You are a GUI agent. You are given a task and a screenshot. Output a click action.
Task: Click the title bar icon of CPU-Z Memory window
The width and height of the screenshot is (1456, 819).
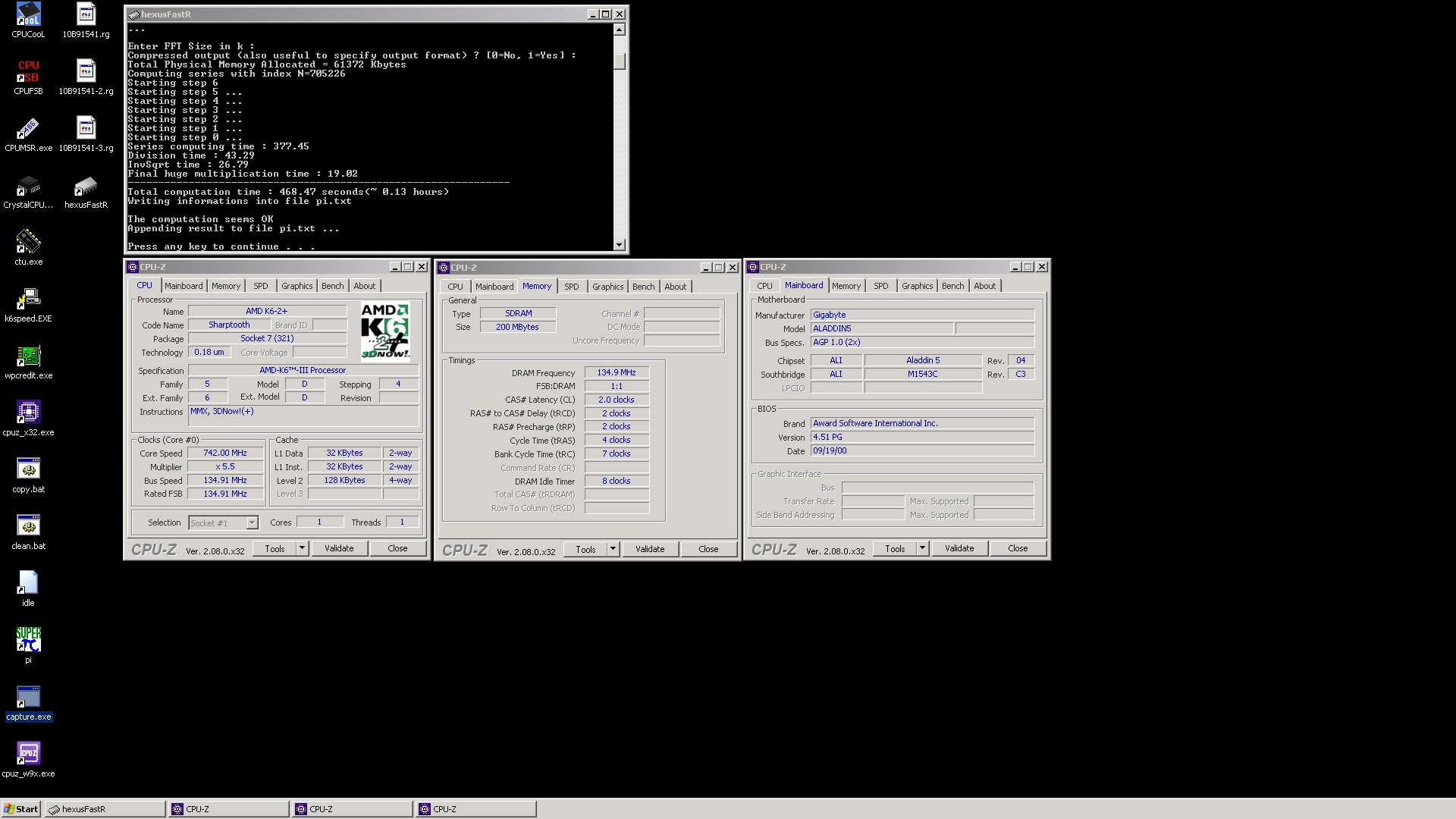pos(444,268)
